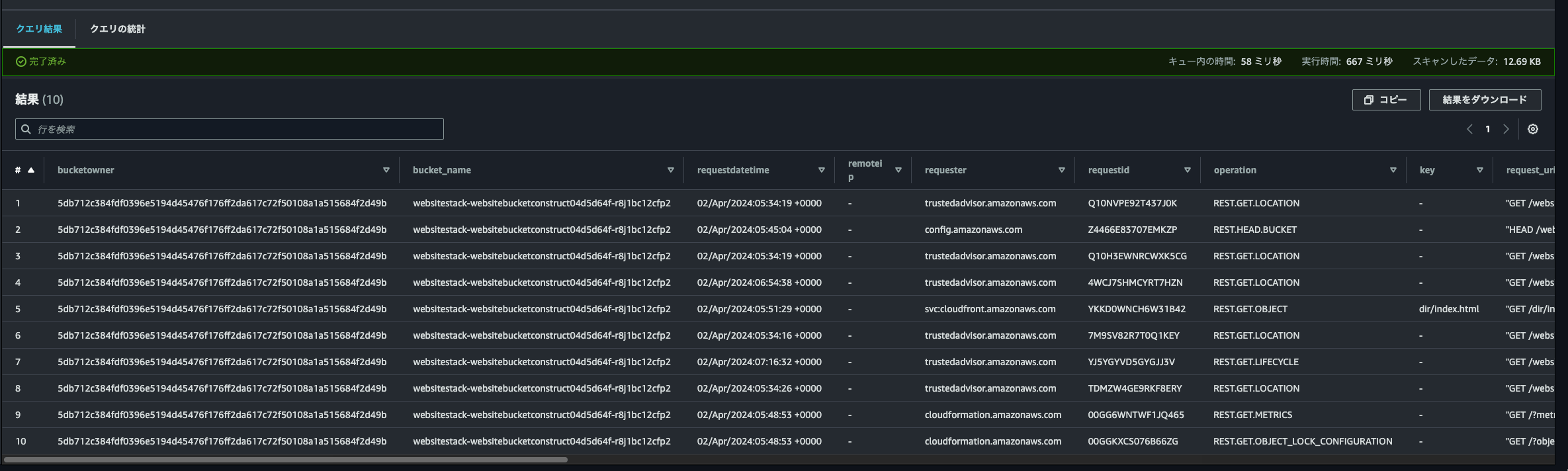Go to previous results page arrow
This screenshot has width=1568, height=471.
coord(1469,129)
